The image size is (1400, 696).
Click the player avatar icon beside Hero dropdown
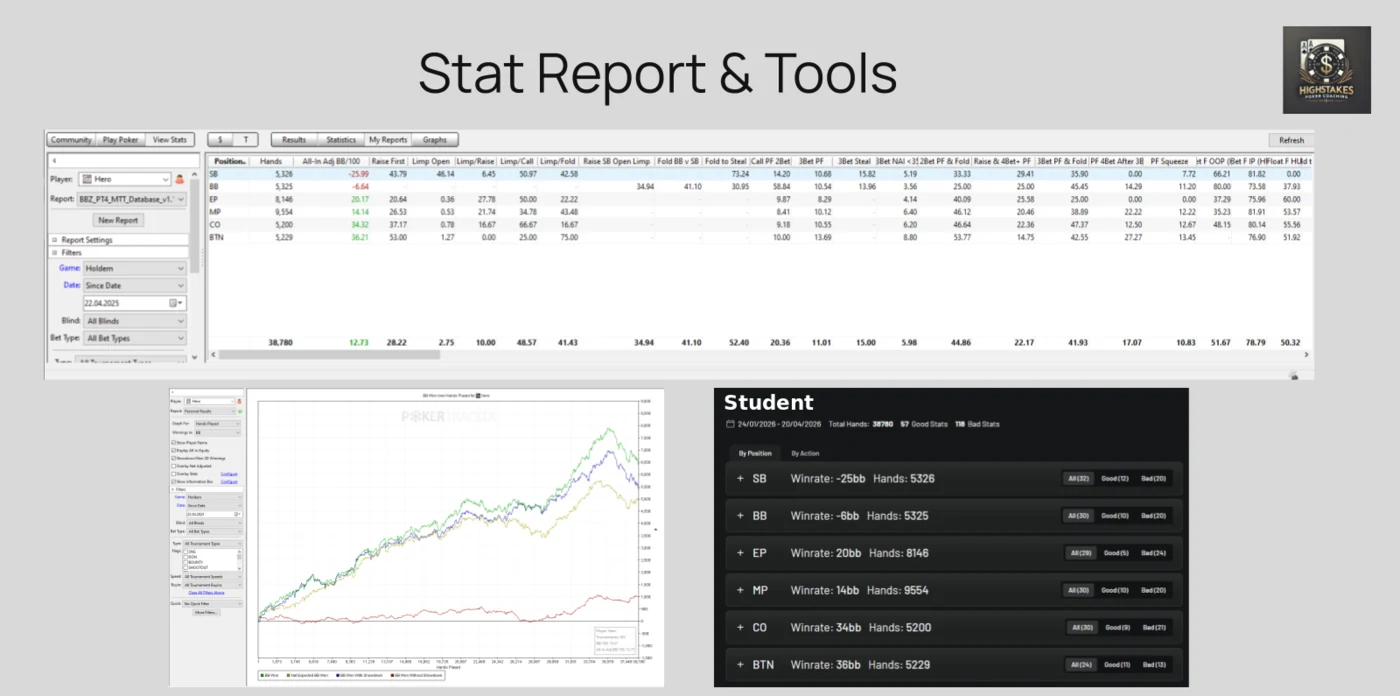(180, 179)
